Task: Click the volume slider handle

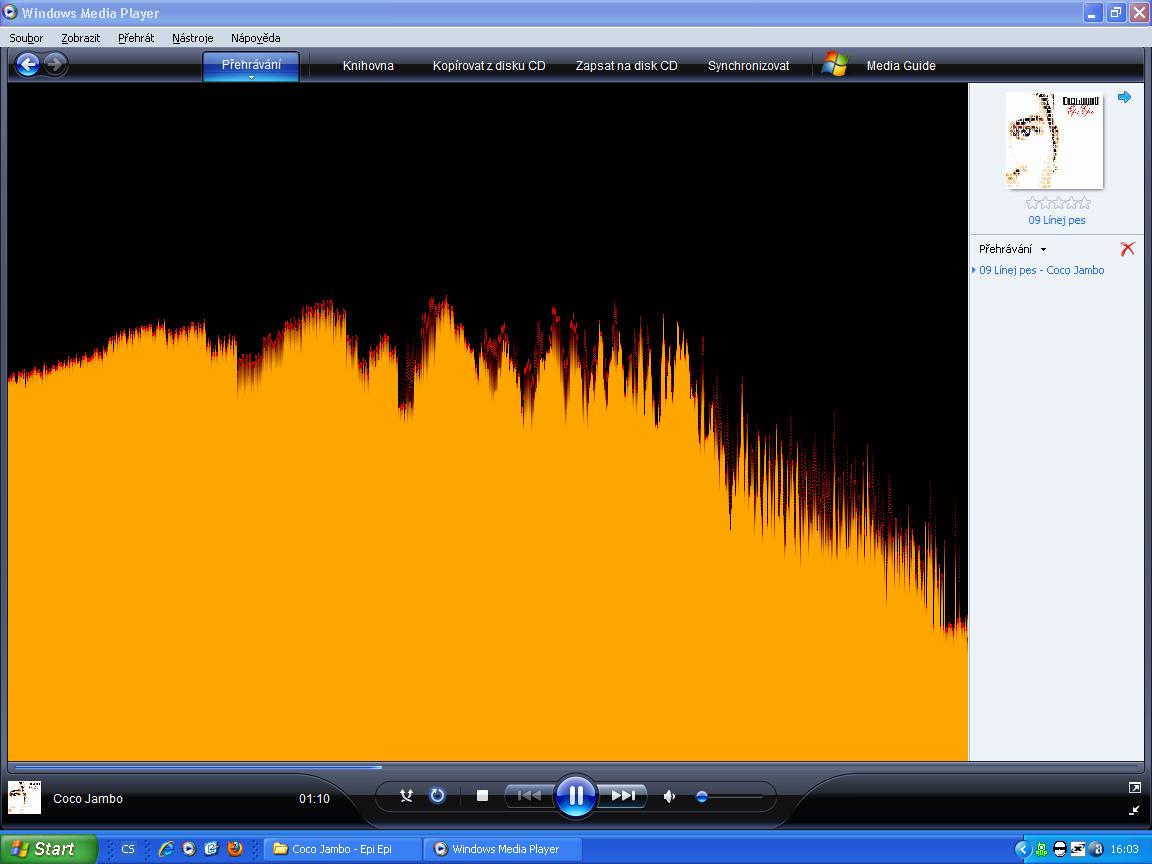Action: click(702, 797)
